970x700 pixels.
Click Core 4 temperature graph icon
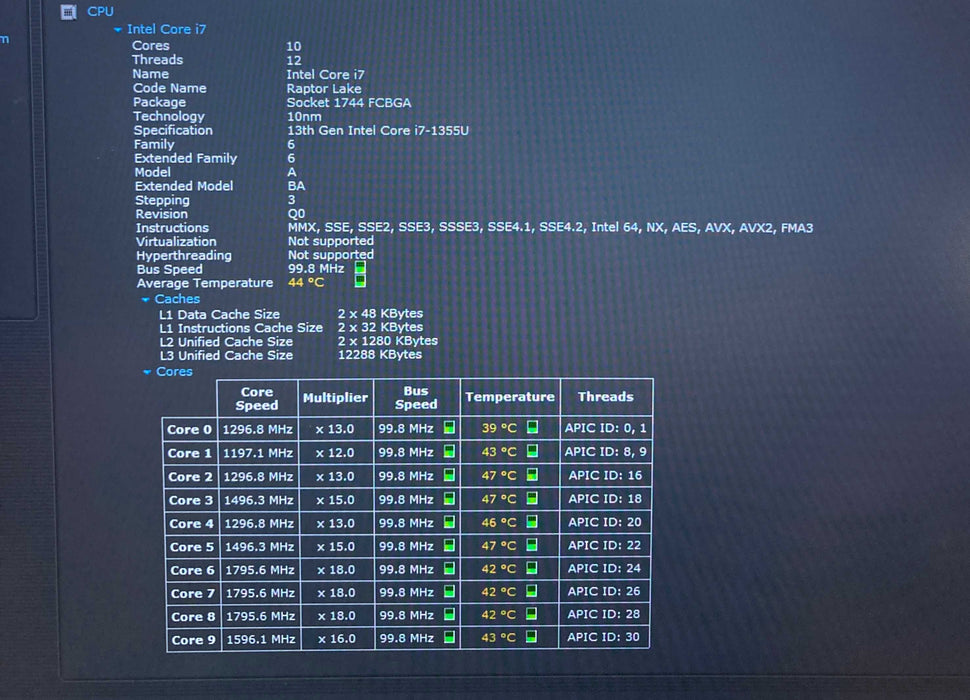click(532, 521)
